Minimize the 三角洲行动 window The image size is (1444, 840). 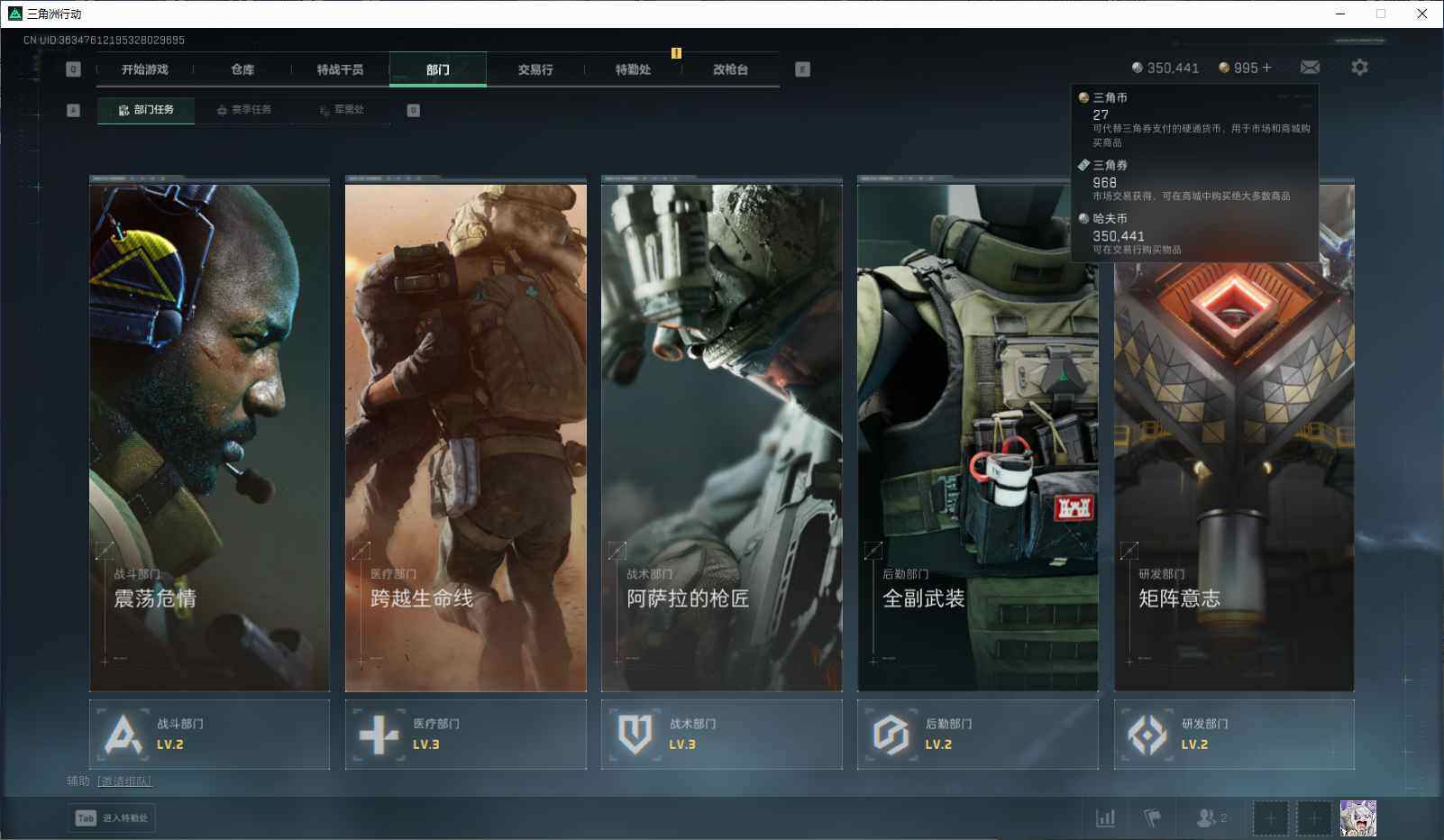(x=1340, y=14)
